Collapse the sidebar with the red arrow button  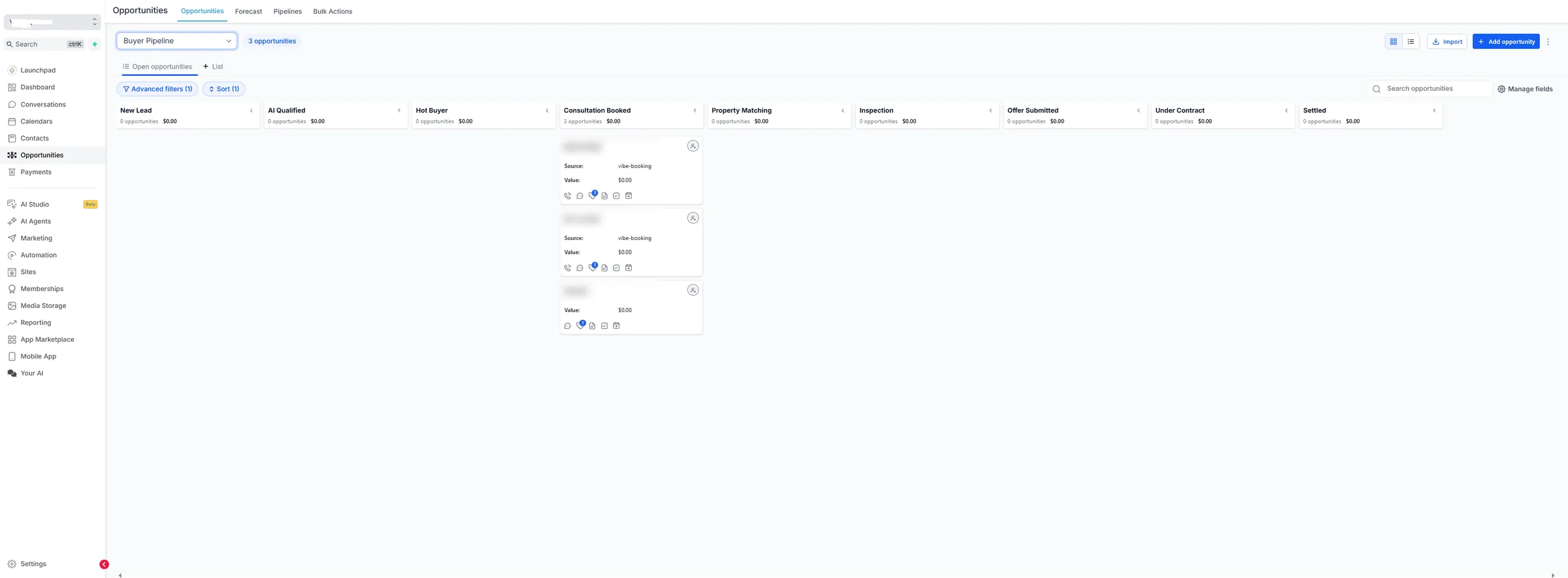pyautogui.click(x=104, y=564)
